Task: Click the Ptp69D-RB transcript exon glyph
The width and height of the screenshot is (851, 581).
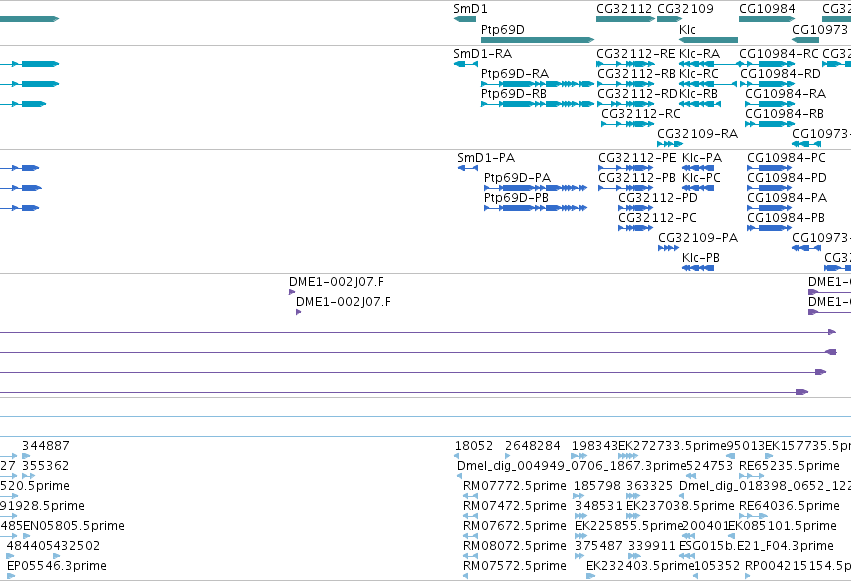Action: coord(537,104)
